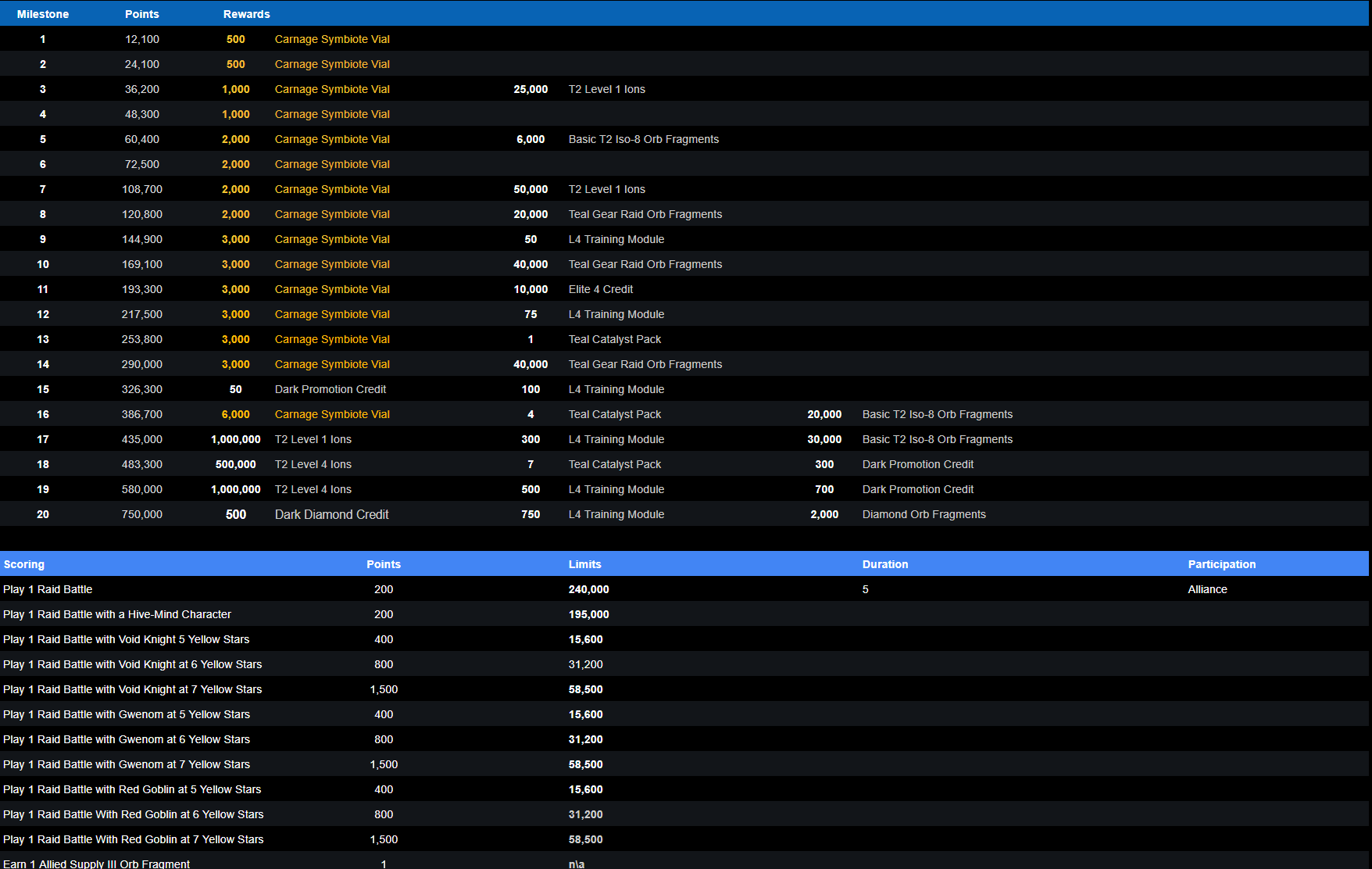
Task: Click the Milestone column header
Action: [x=43, y=14]
